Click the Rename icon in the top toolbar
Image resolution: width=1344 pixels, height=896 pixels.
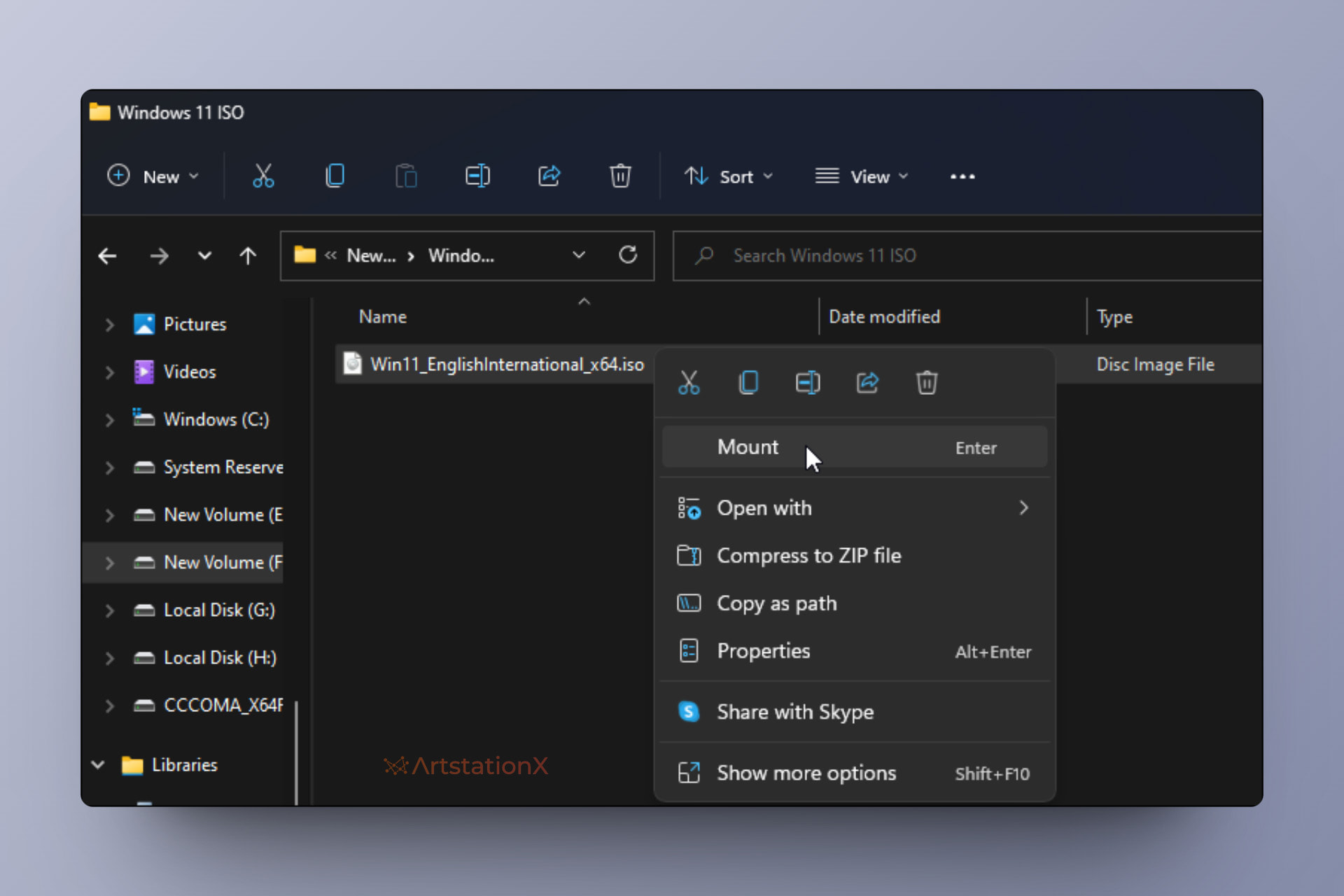click(477, 176)
